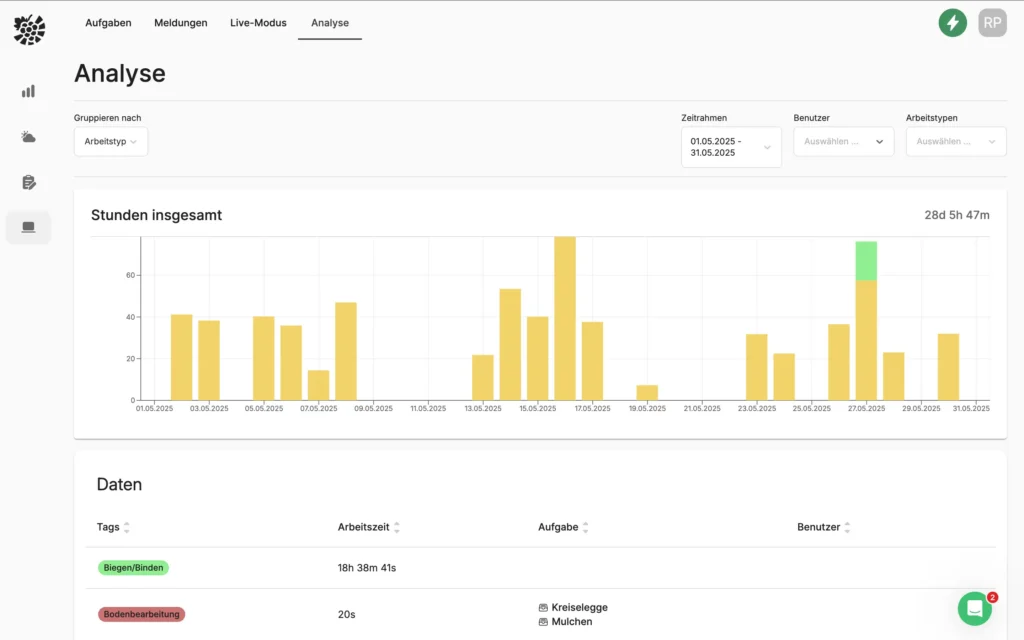
Task: Open the weather icon in the sidebar
Action: tap(27, 136)
